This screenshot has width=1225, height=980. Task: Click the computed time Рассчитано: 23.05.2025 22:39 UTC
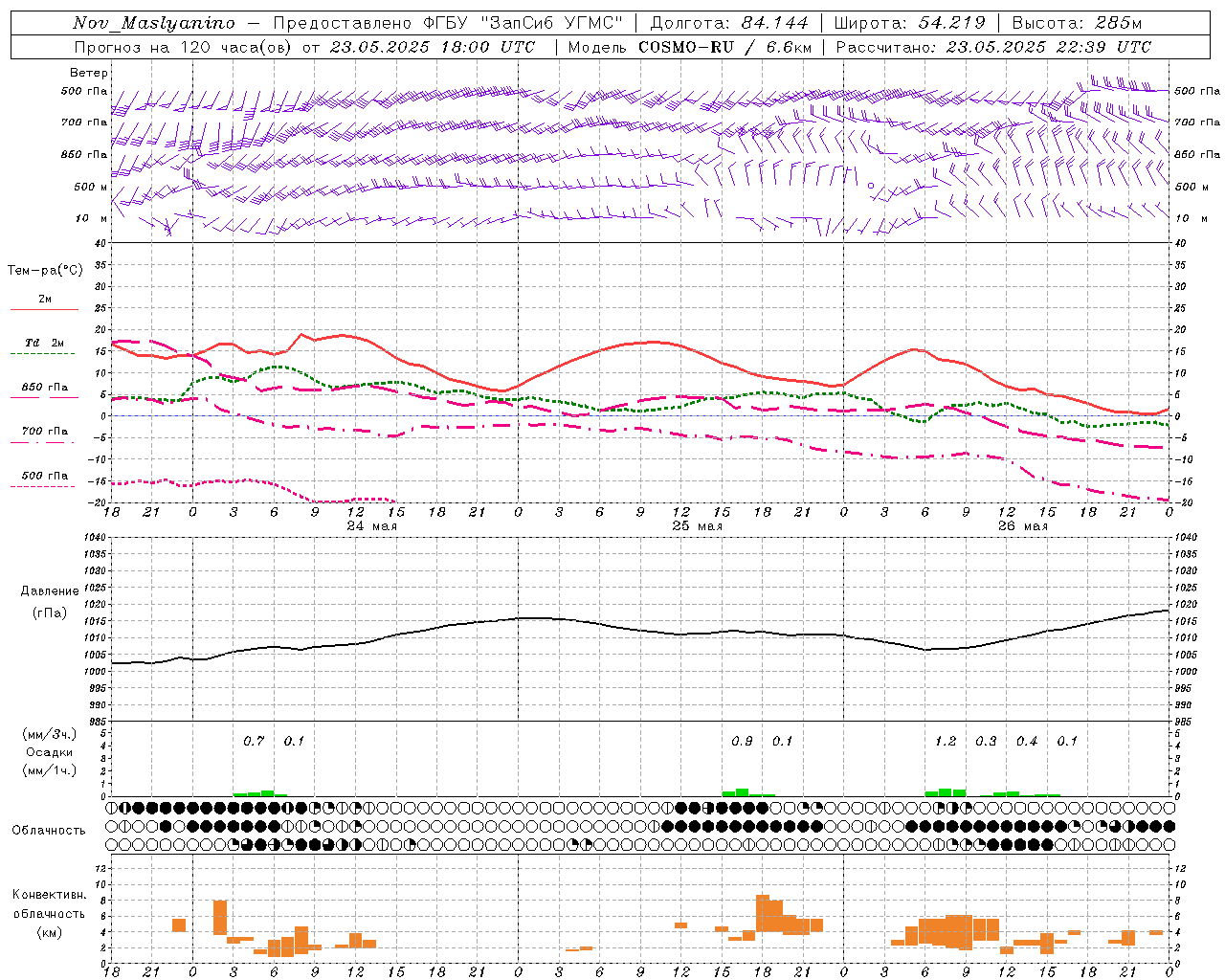(993, 47)
